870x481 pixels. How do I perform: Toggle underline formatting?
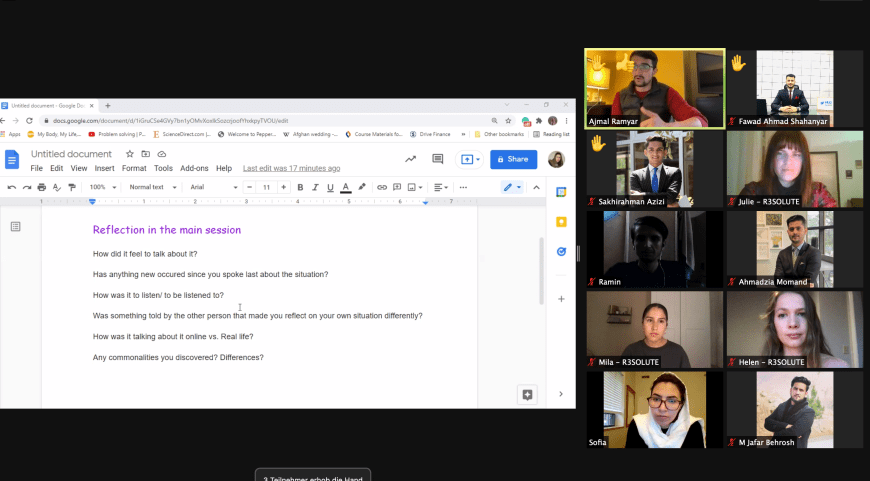pyautogui.click(x=330, y=187)
